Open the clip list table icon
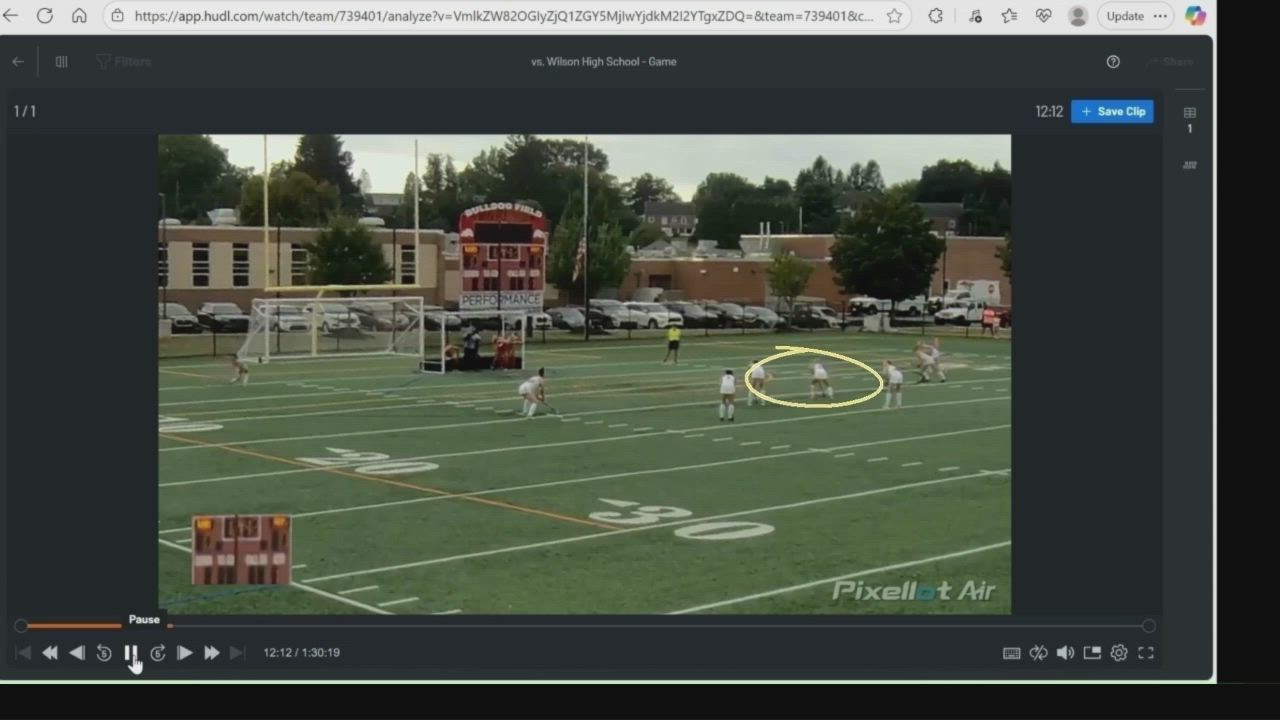The image size is (1280, 720). click(x=1190, y=113)
